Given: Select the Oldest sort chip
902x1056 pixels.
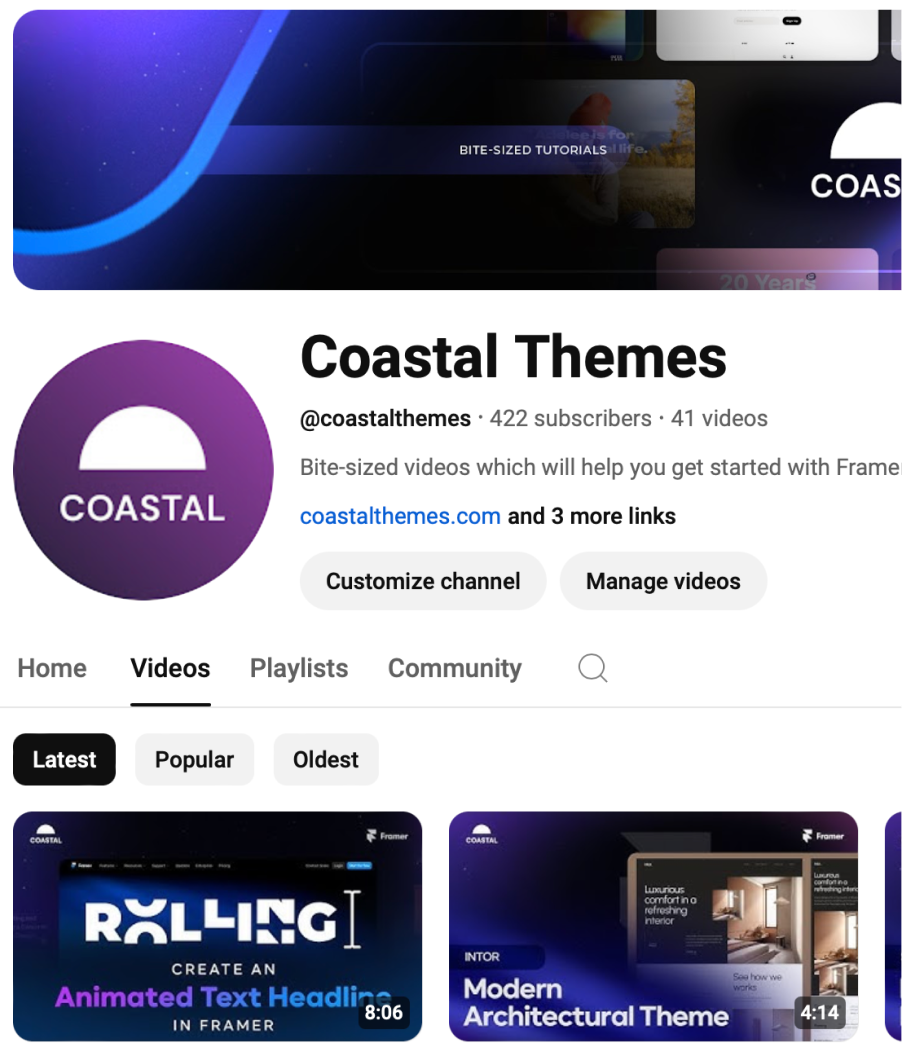Looking at the screenshot, I should (326, 759).
